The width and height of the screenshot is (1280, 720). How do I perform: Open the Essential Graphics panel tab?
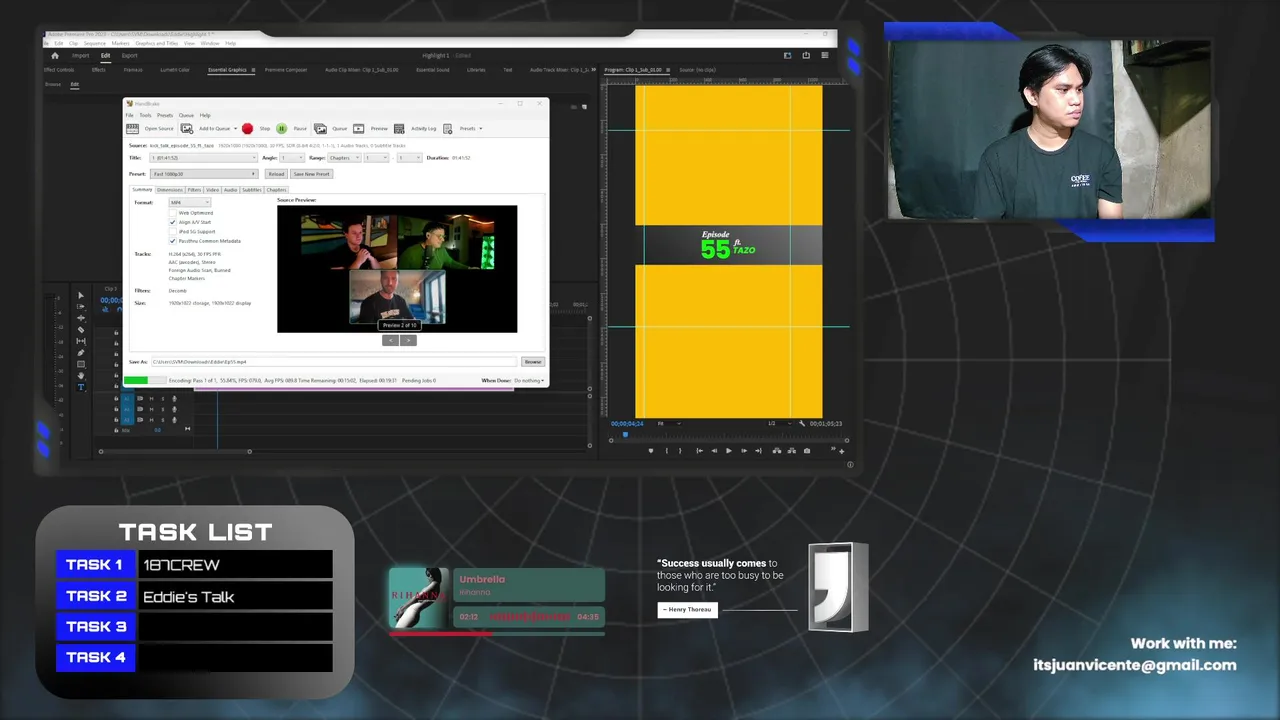pyautogui.click(x=228, y=70)
